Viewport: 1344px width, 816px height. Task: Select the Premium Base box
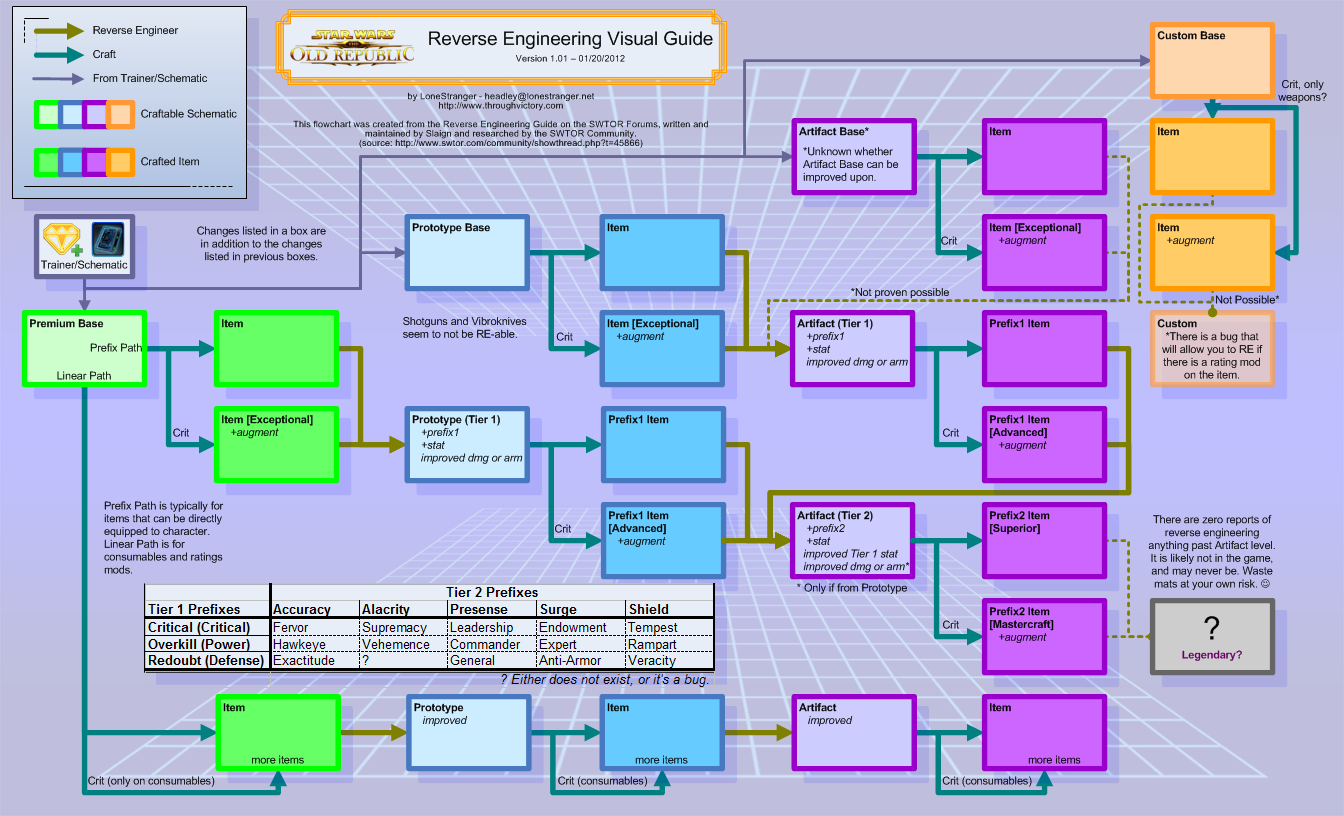[x=84, y=349]
